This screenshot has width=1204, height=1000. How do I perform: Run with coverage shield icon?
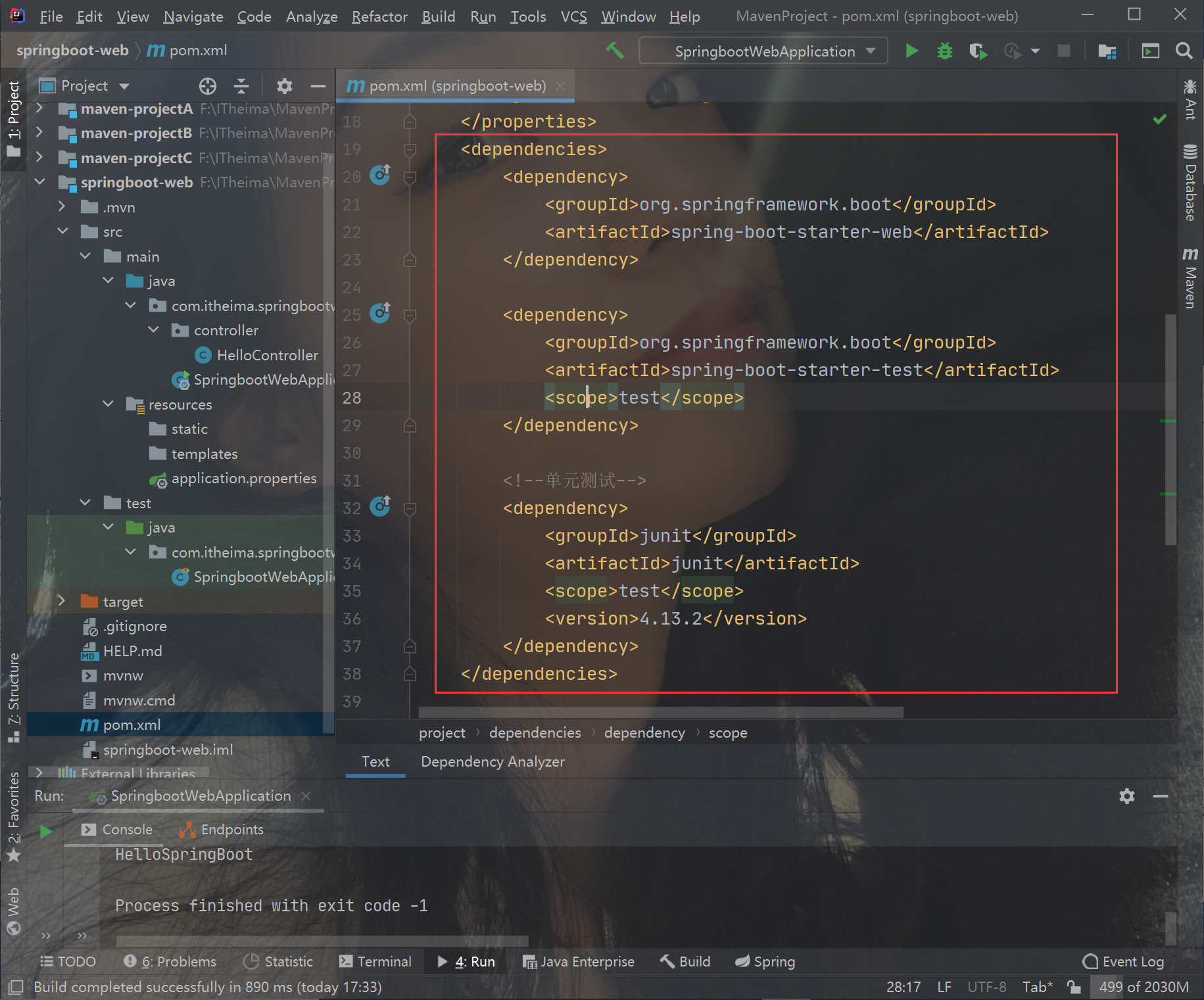(978, 51)
